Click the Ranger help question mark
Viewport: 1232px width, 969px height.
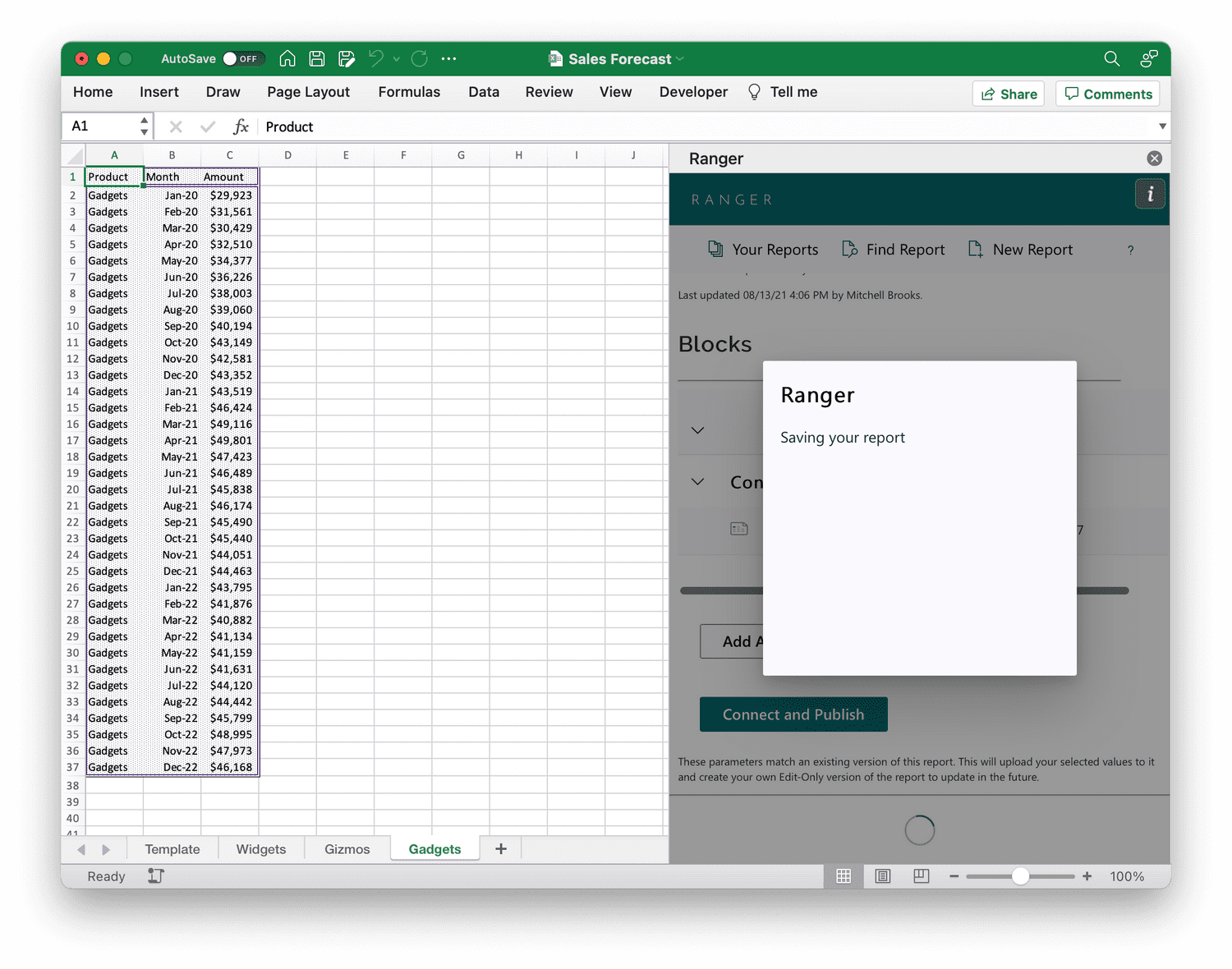point(1130,250)
